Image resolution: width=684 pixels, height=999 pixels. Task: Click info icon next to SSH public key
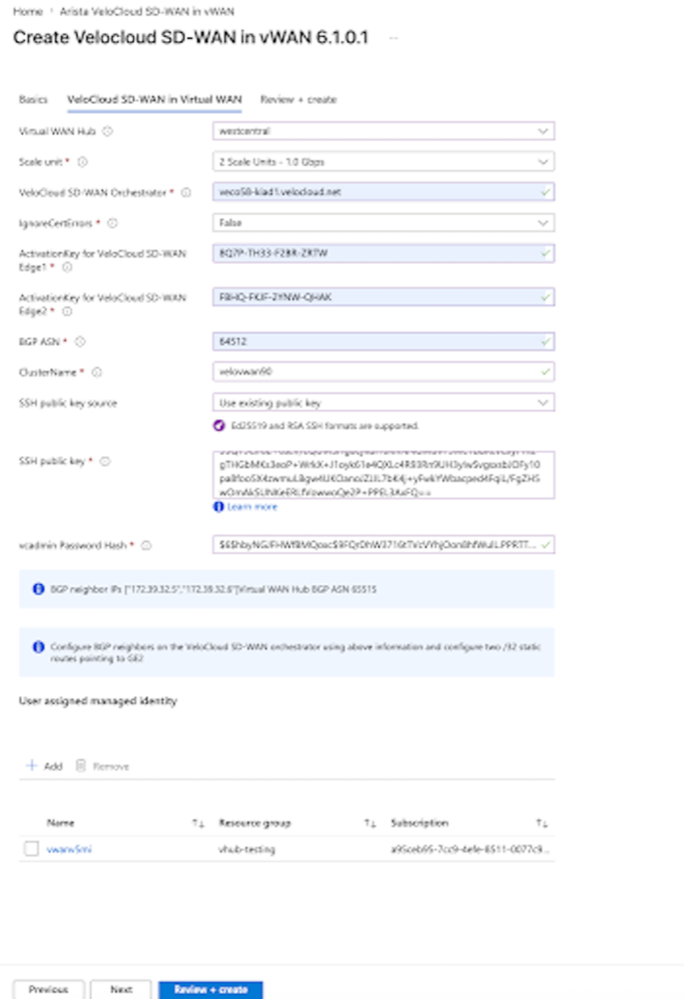pos(105,461)
